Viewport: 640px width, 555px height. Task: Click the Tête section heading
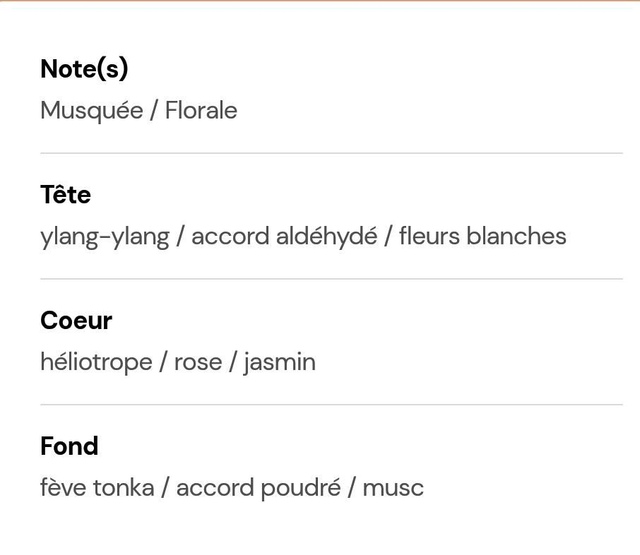point(65,195)
